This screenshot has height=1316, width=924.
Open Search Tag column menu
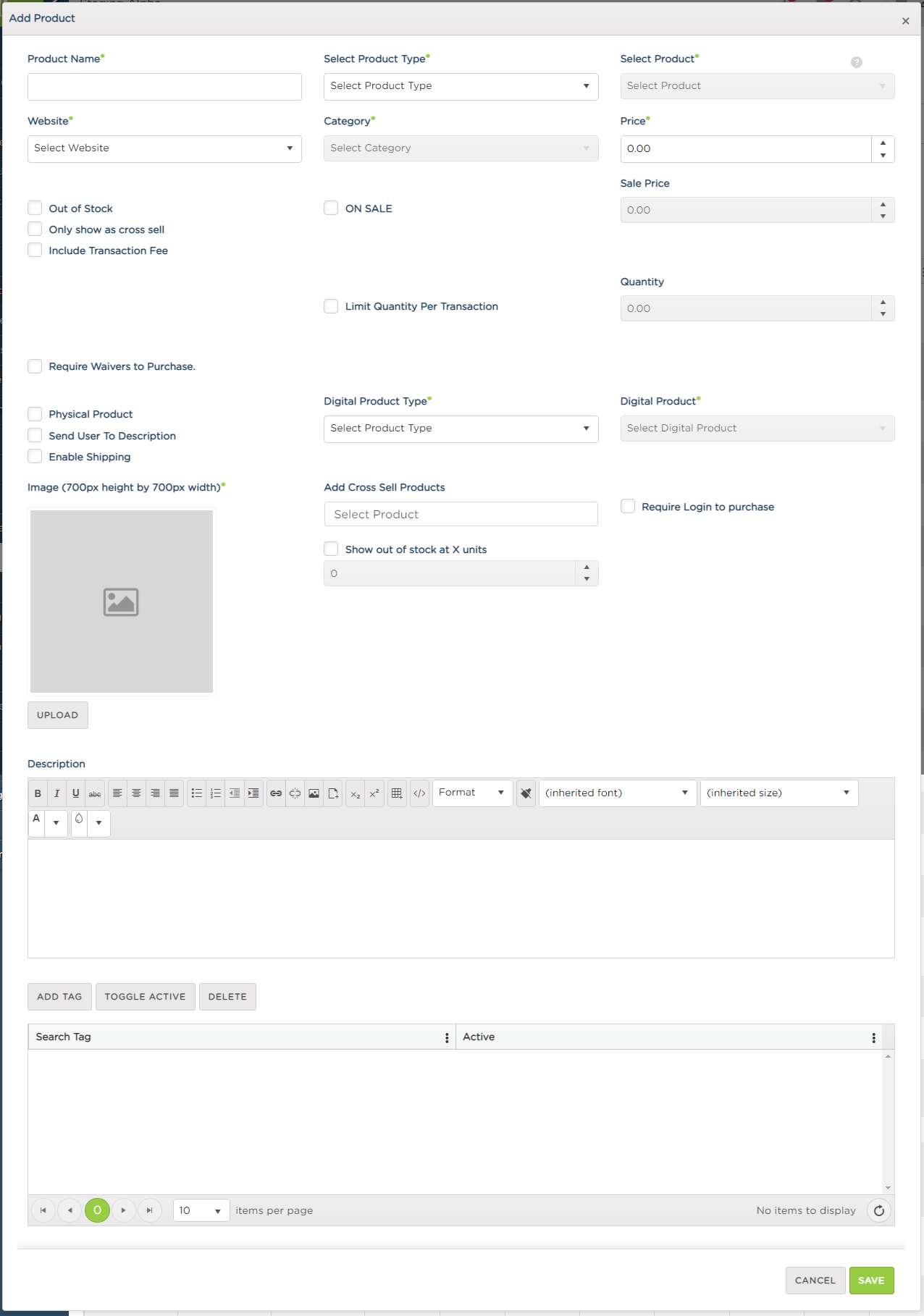pyautogui.click(x=447, y=1037)
